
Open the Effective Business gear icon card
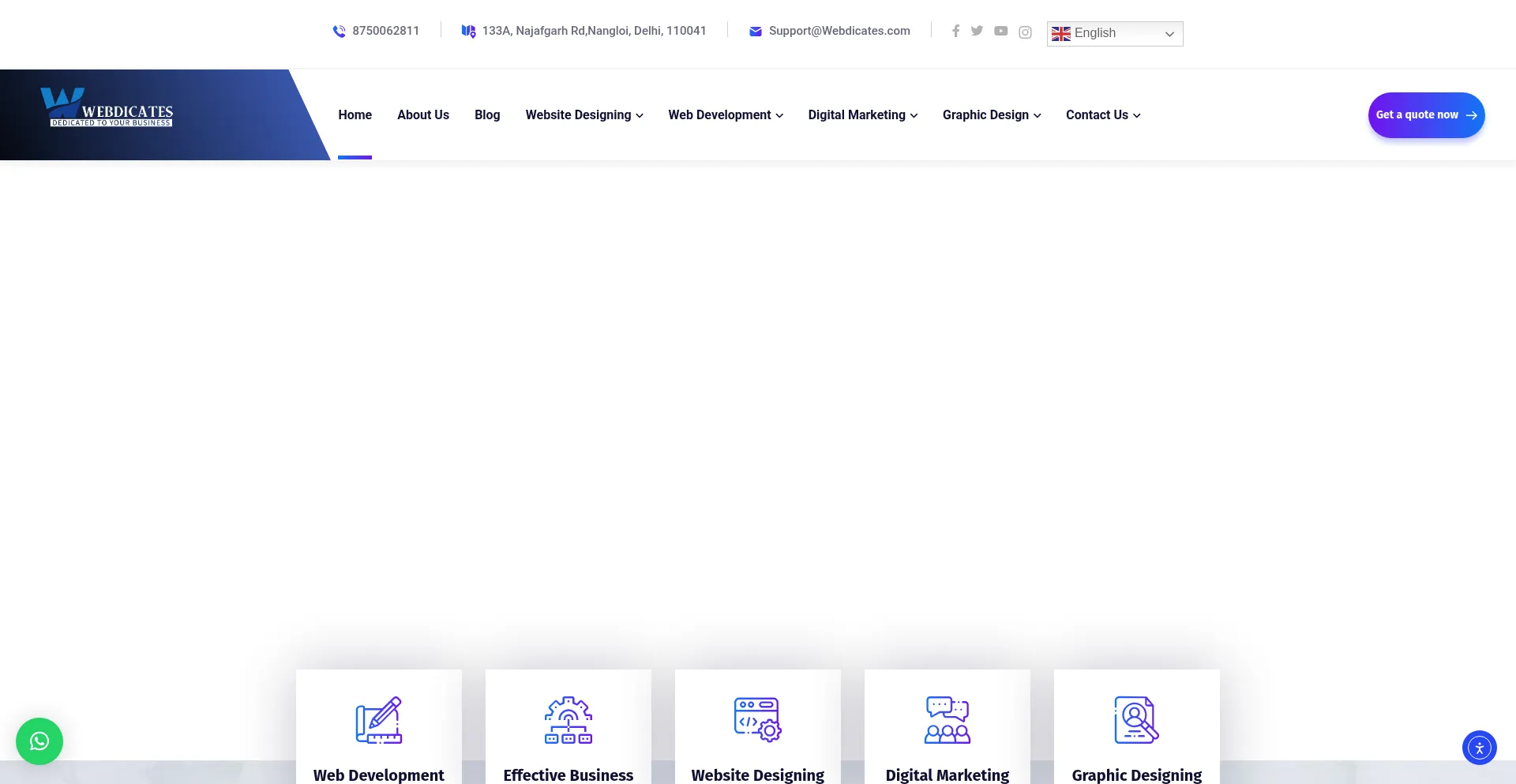[x=568, y=719]
